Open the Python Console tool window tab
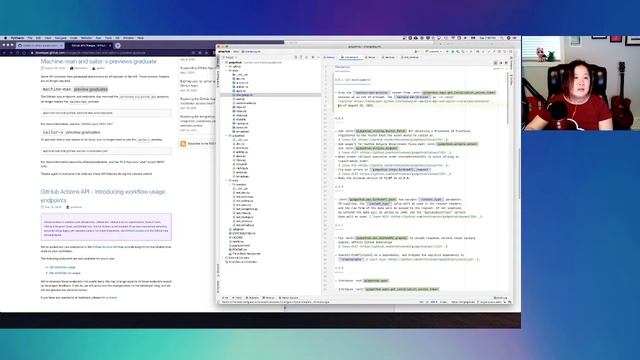The height and width of the screenshot is (360, 640). click(x=289, y=298)
